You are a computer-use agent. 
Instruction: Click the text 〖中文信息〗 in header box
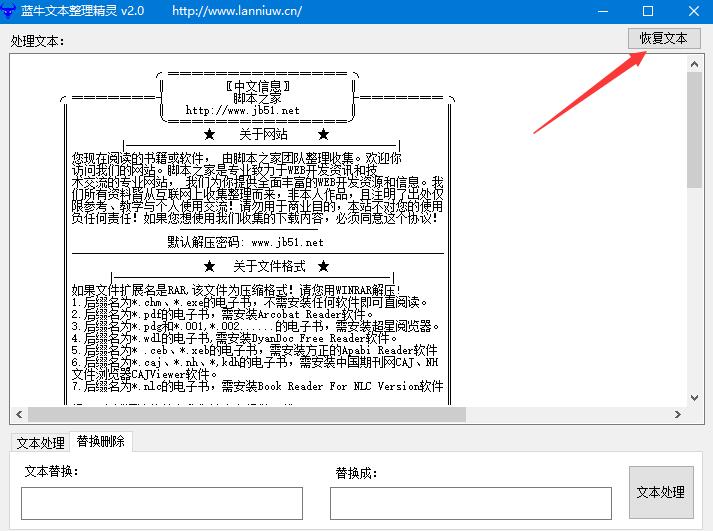pos(258,85)
